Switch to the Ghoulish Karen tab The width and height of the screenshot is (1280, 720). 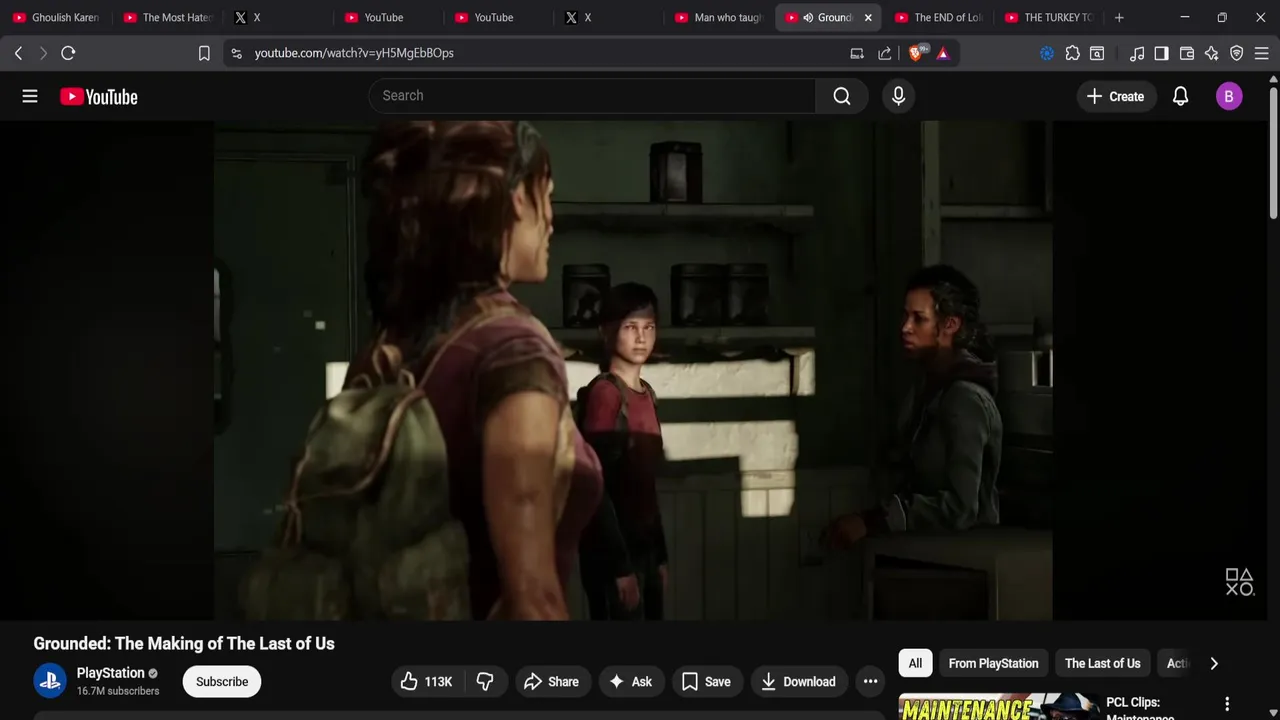56,17
